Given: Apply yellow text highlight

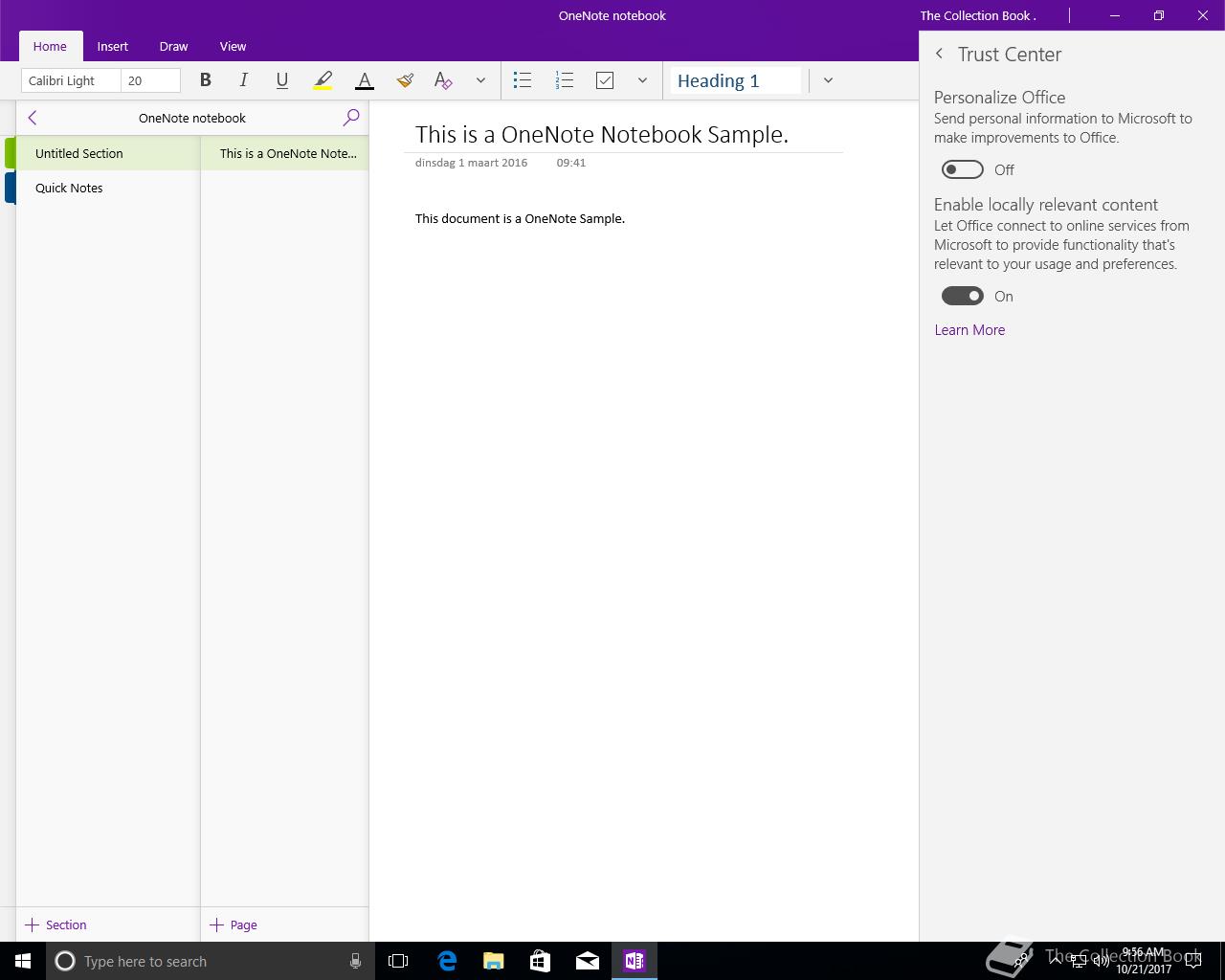Looking at the screenshot, I should pyautogui.click(x=323, y=80).
